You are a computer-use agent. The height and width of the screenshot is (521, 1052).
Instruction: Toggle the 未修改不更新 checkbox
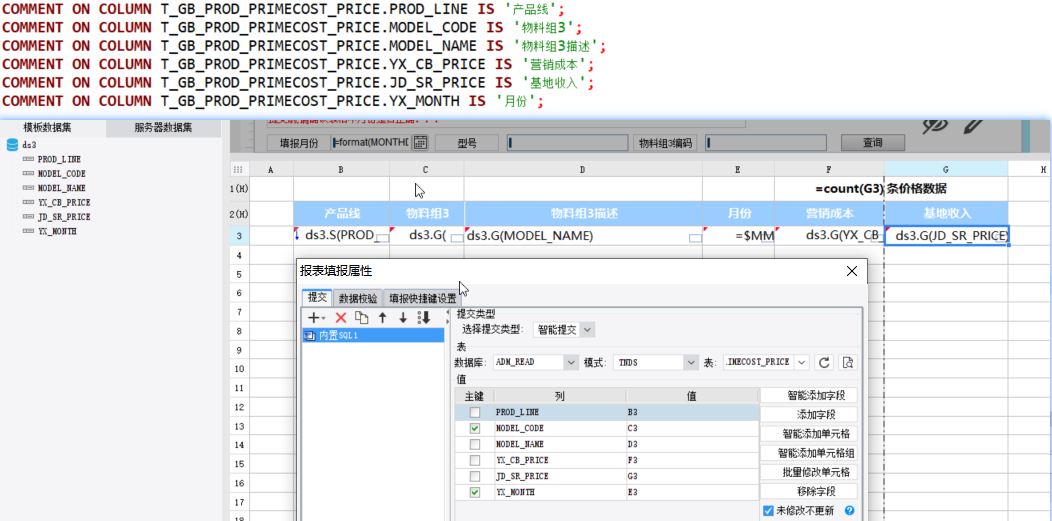point(769,511)
